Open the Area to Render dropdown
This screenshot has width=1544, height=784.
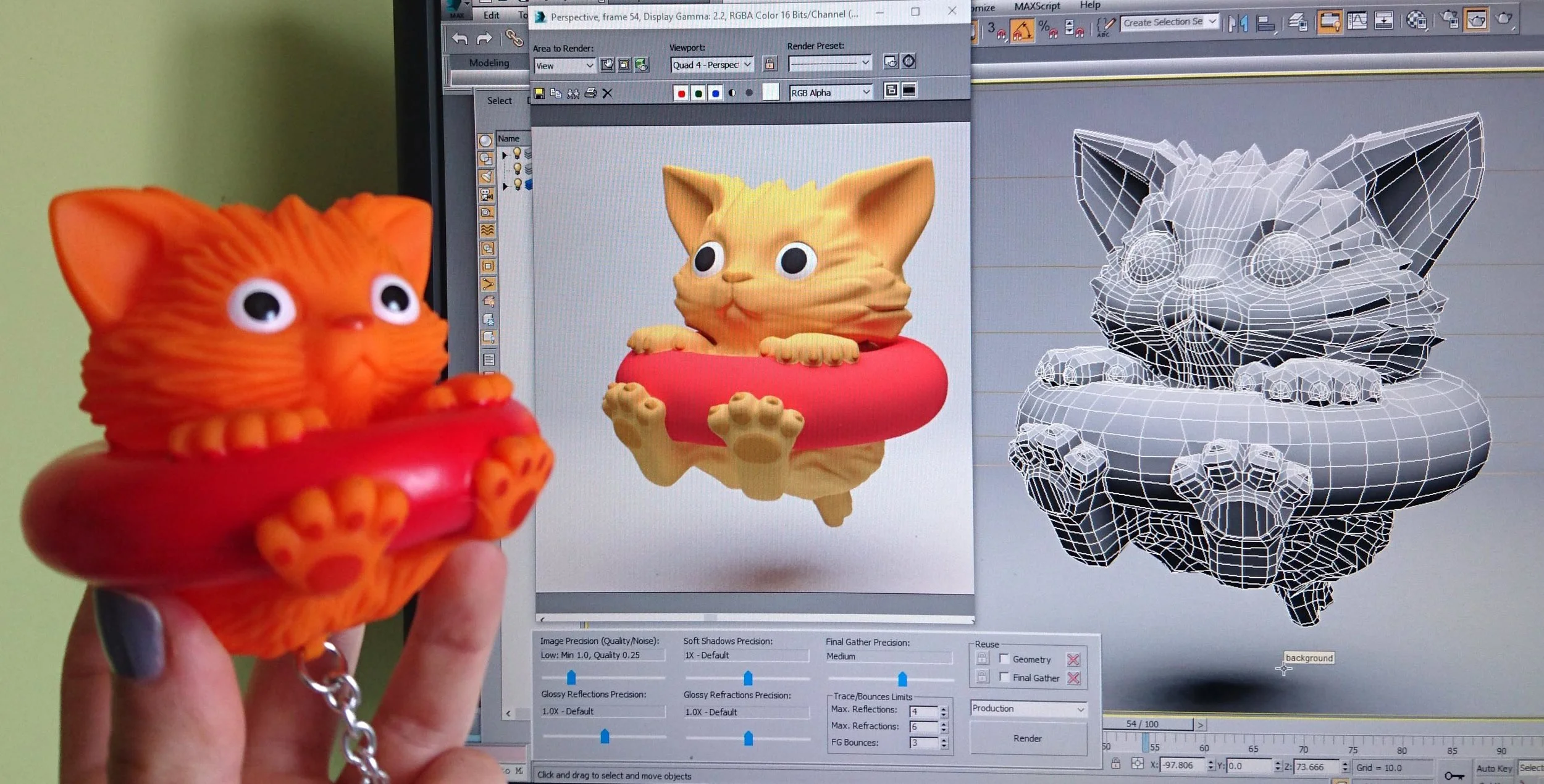564,65
